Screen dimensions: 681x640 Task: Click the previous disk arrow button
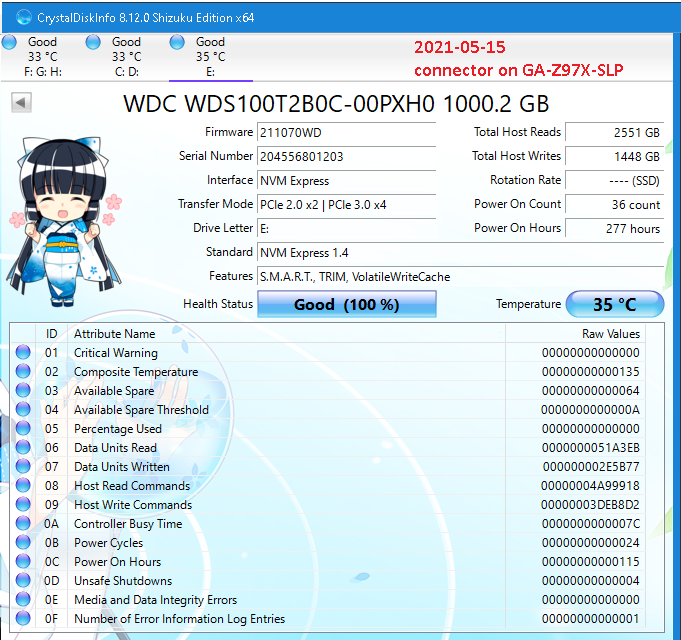click(x=21, y=103)
